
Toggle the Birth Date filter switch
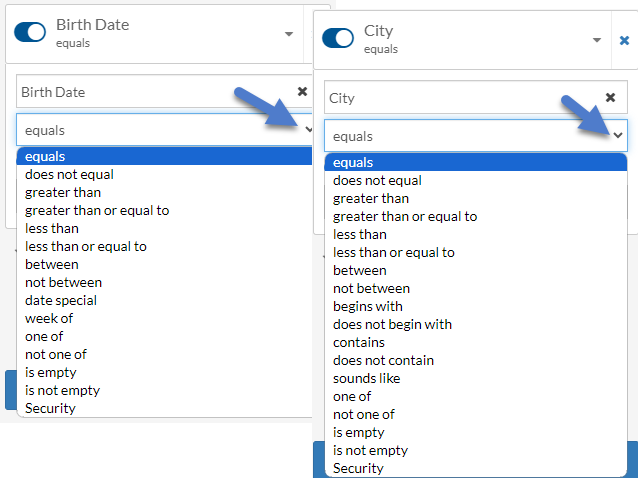click(30, 32)
